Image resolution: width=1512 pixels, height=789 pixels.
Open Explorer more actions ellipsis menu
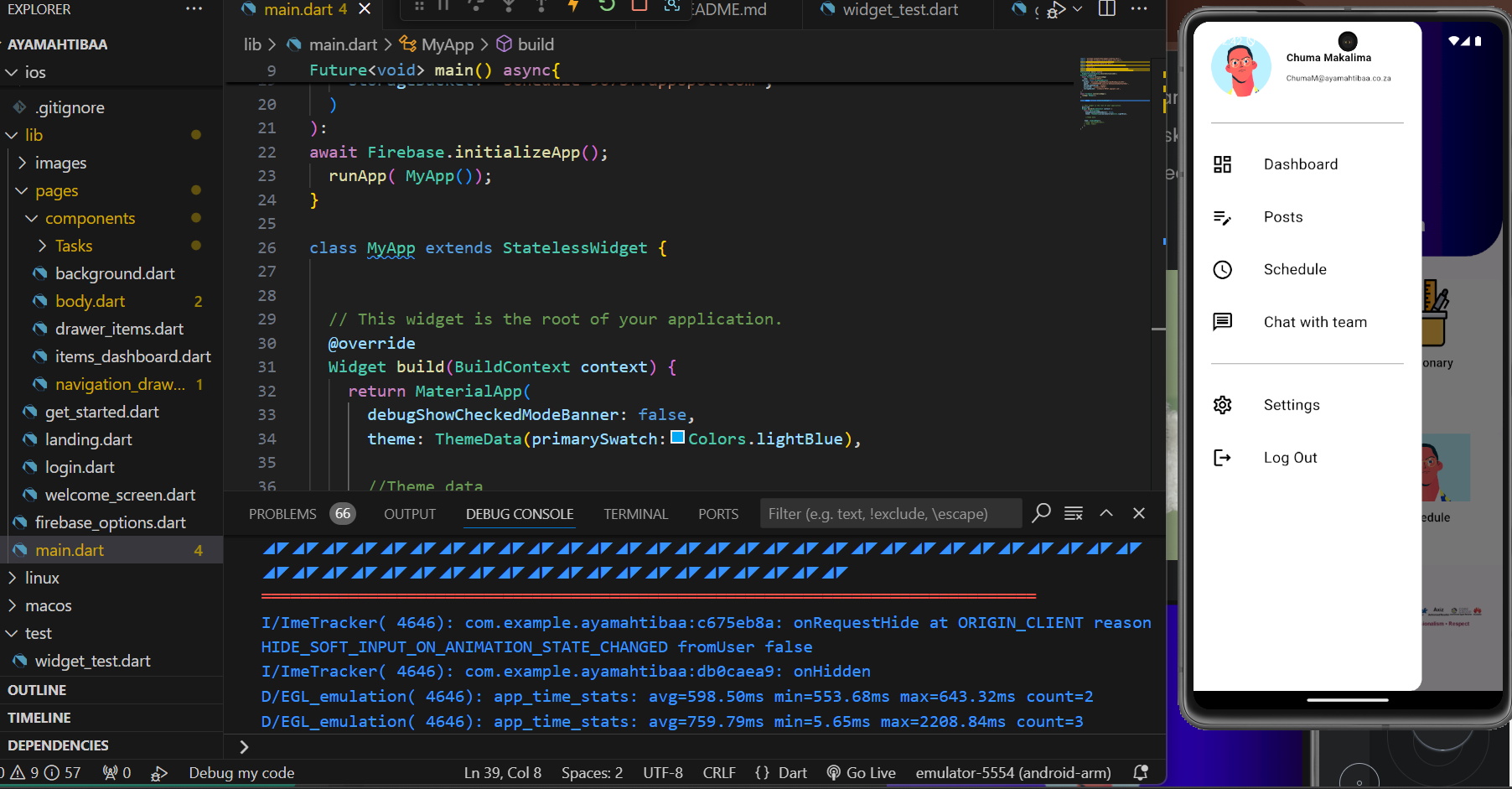[x=194, y=9]
